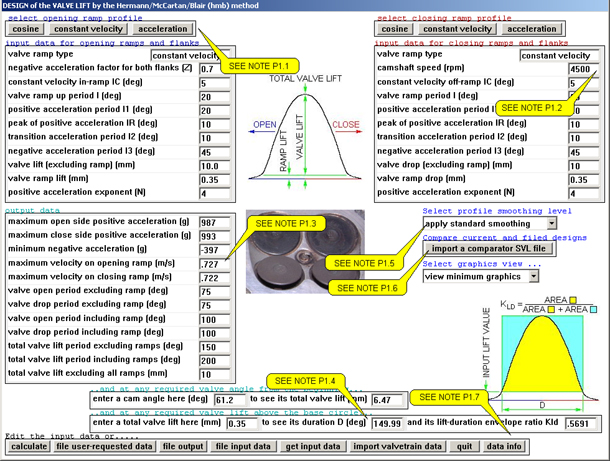Click valve ramp drop field

click(x=584, y=180)
